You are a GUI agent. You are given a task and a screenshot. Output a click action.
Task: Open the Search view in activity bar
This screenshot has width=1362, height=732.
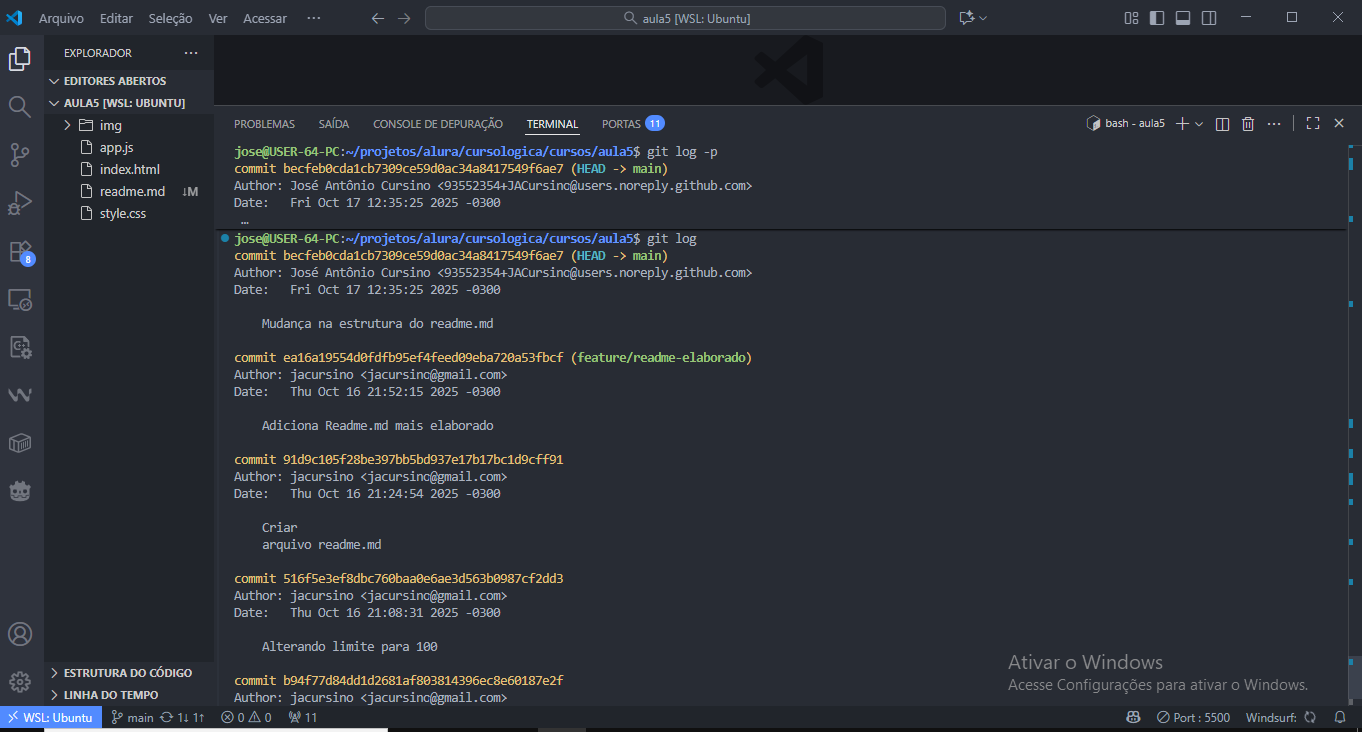(20, 106)
